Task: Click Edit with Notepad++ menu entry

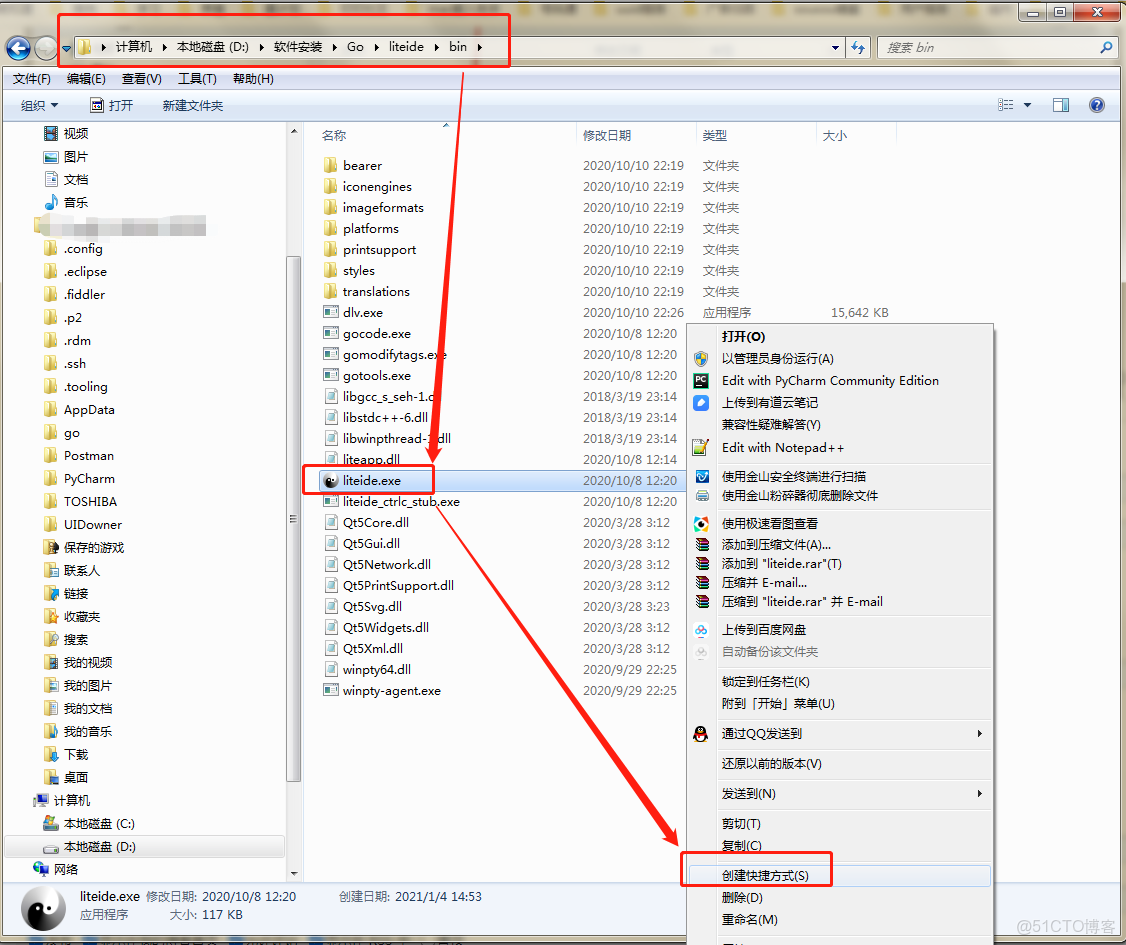Action: tap(783, 447)
